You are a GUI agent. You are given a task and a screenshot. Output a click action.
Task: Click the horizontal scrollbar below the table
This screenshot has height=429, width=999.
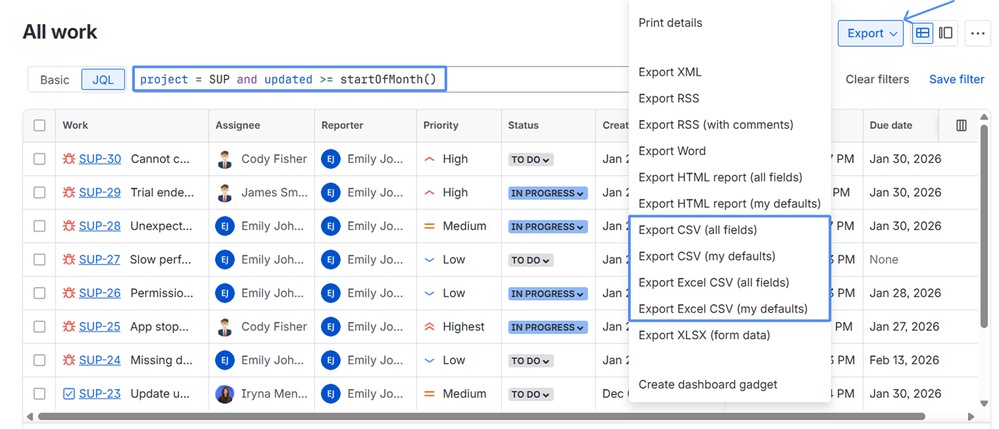point(481,416)
